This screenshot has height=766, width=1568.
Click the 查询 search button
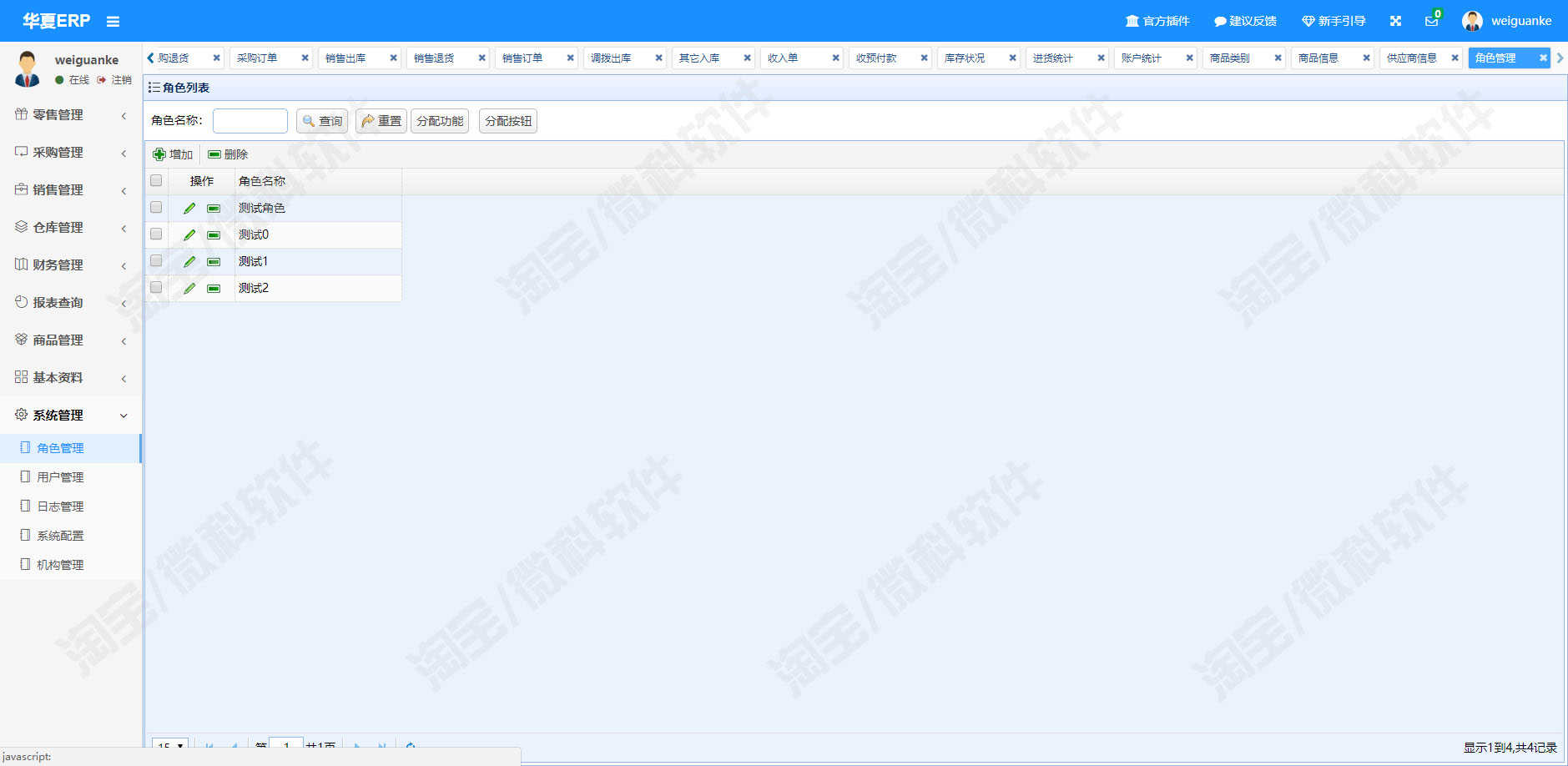coord(322,121)
